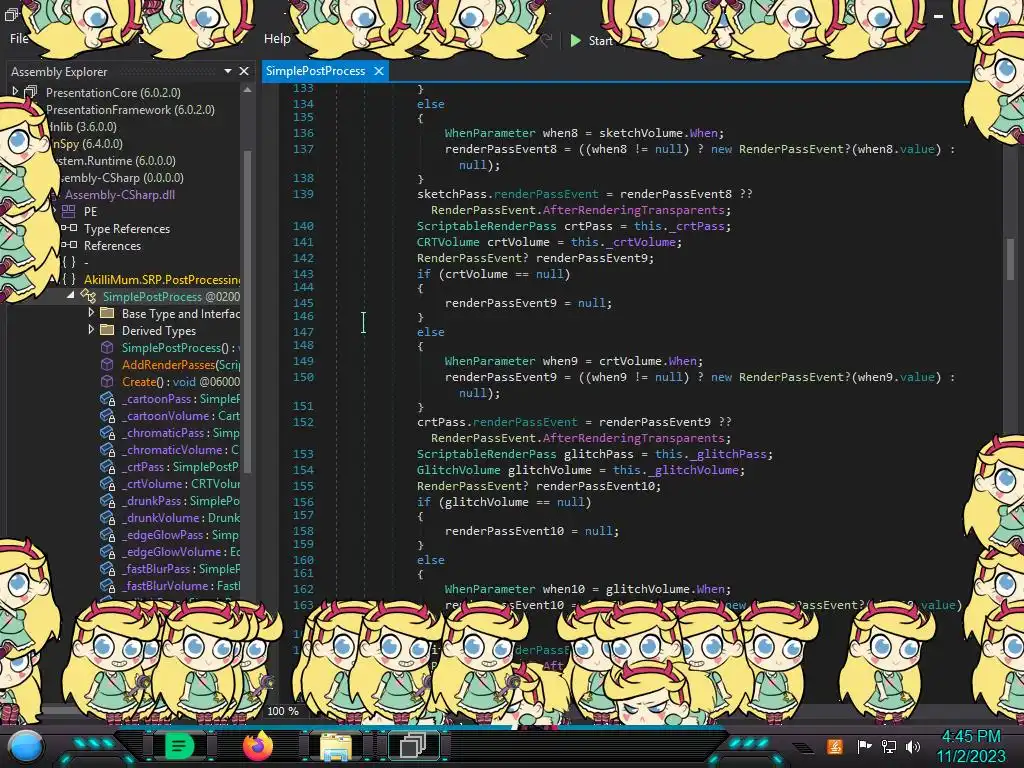Click the _fastBlurPass field icon
Viewport: 1024px width, 768px height.
(x=108, y=568)
